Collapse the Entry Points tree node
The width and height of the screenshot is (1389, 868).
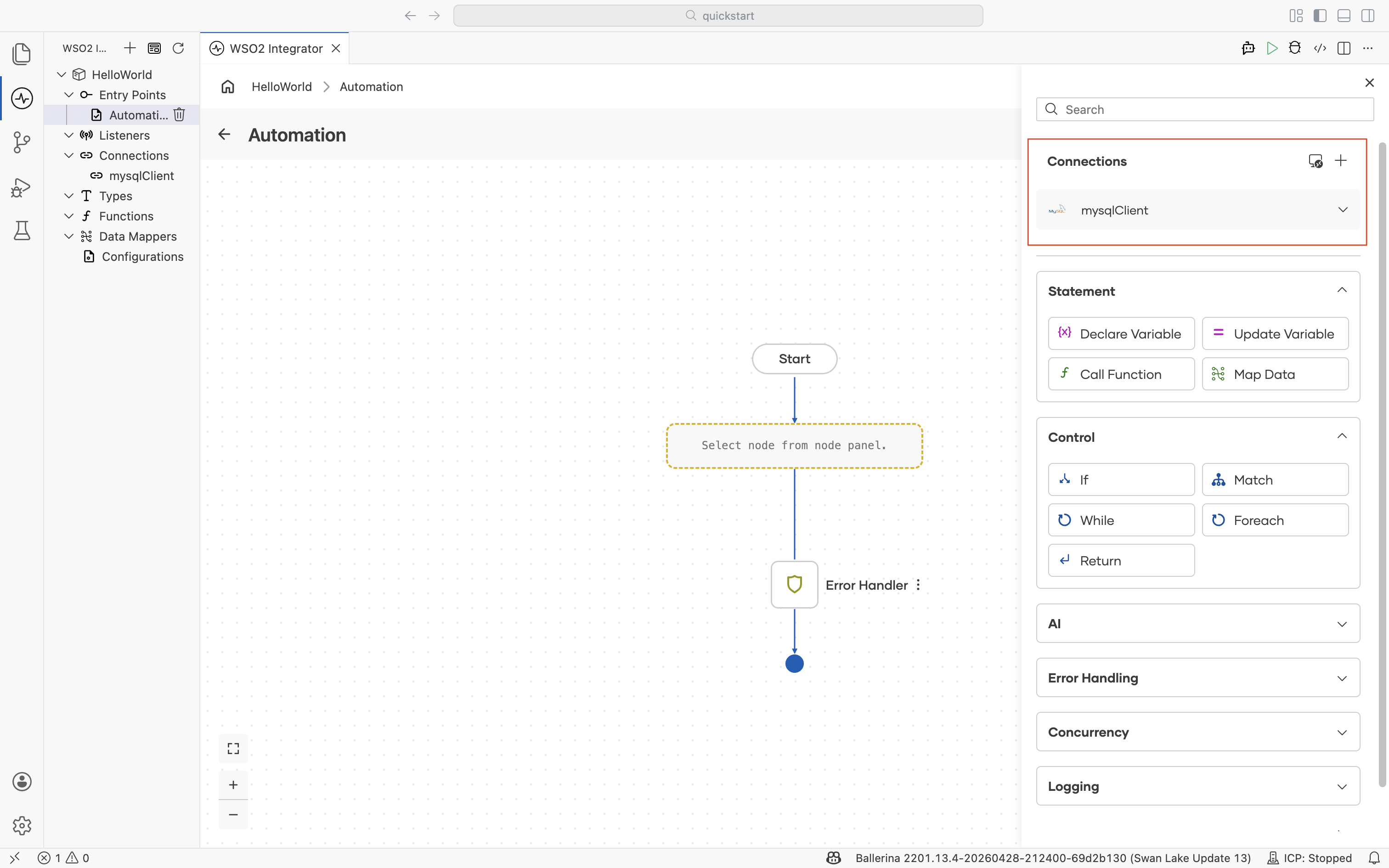69,95
